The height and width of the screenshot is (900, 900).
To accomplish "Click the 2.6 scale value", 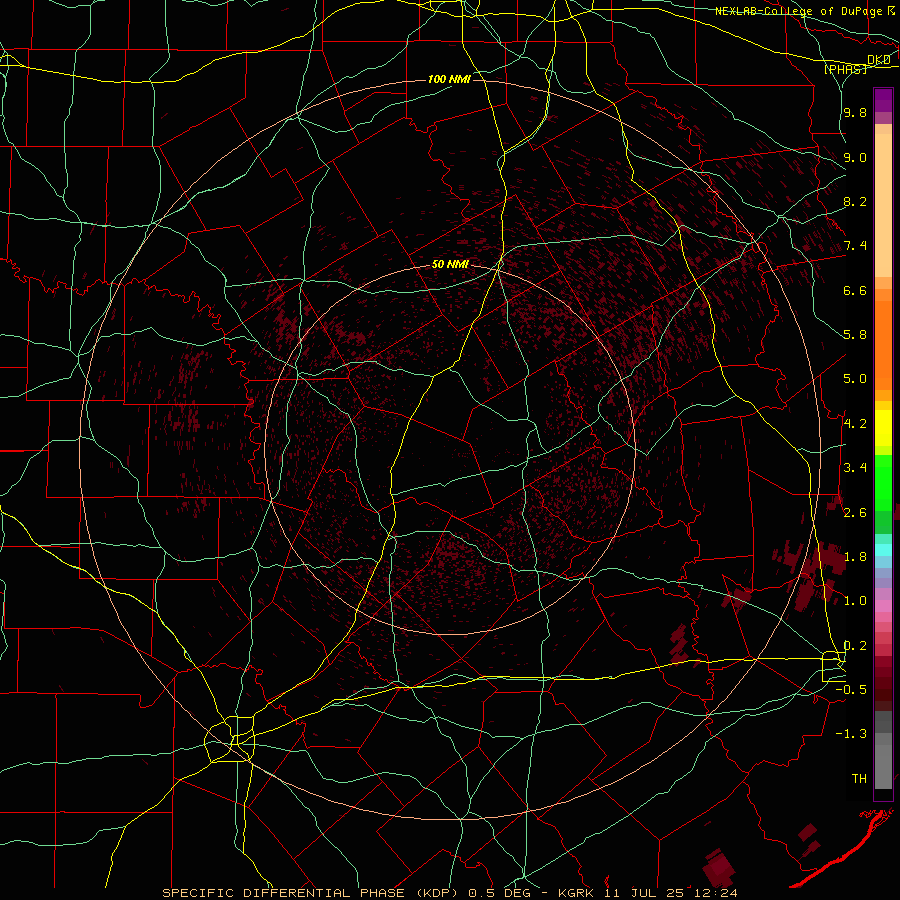I will [x=855, y=512].
